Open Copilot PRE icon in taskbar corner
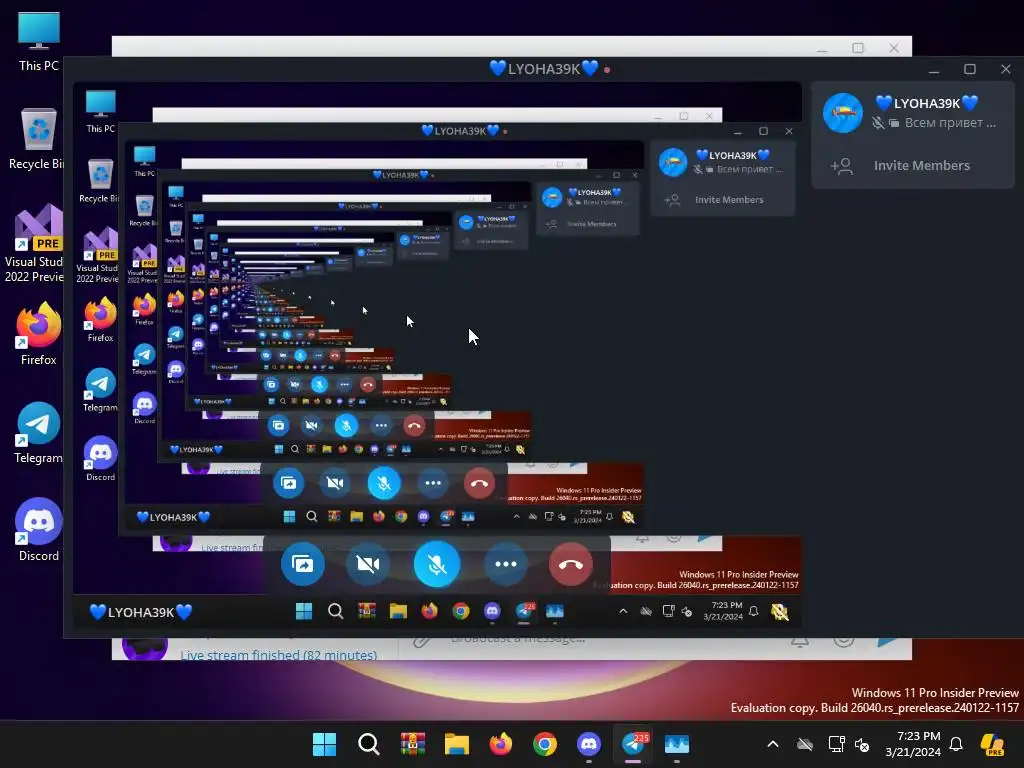The width and height of the screenshot is (1024, 768). click(993, 744)
